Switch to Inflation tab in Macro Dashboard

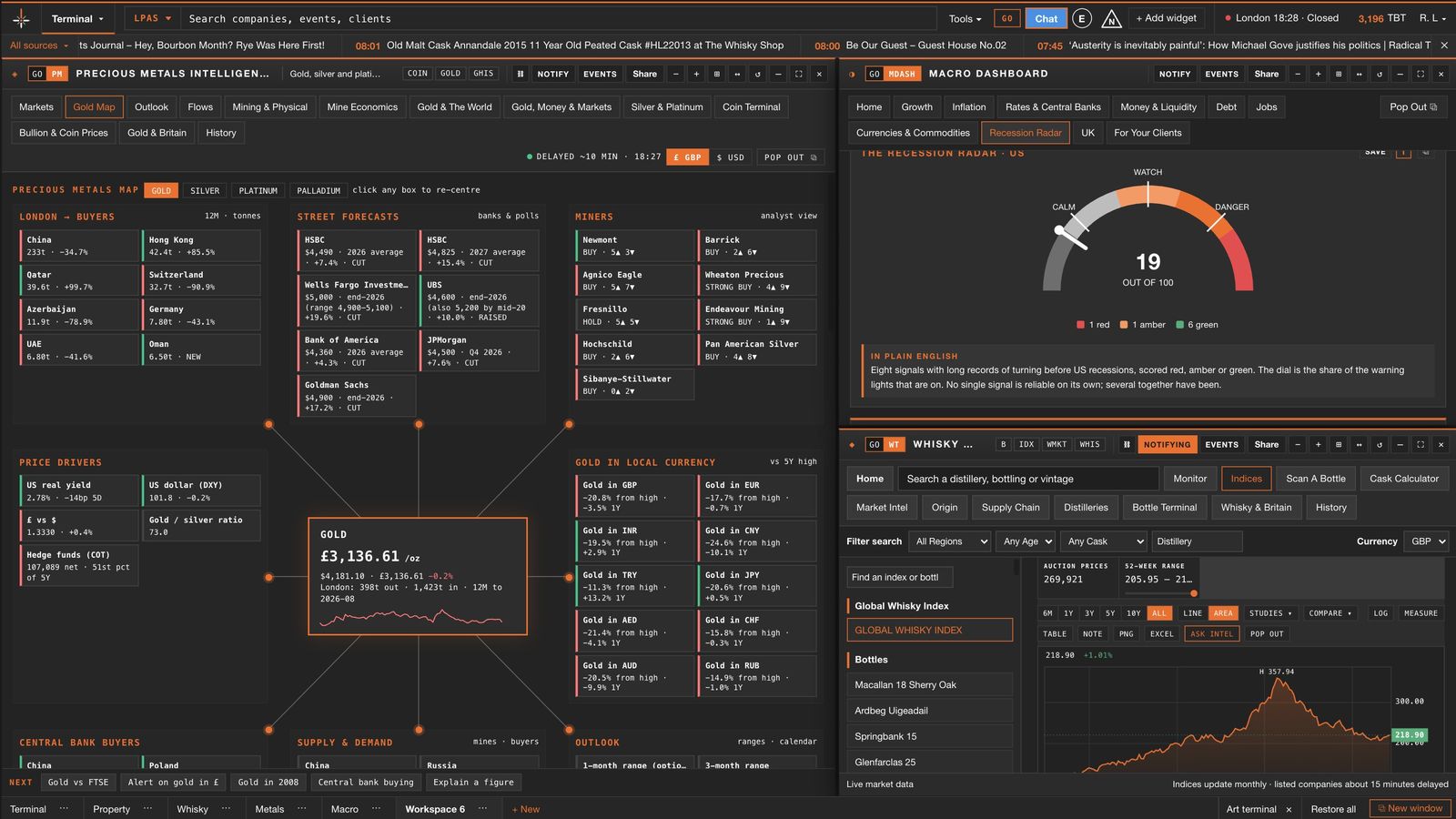click(968, 106)
